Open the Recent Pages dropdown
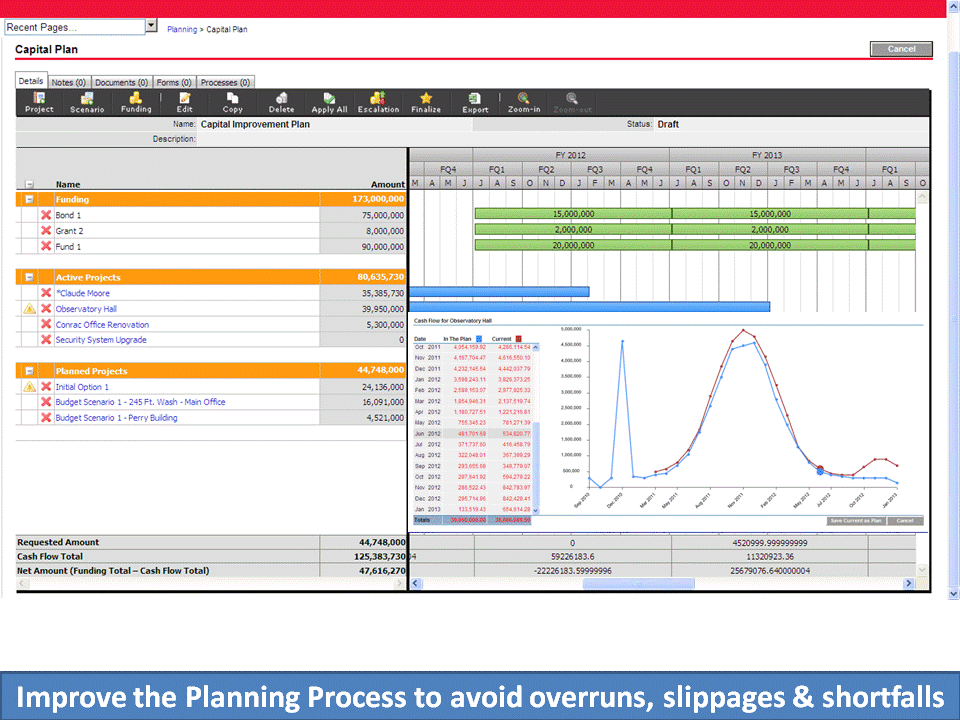 click(x=151, y=26)
